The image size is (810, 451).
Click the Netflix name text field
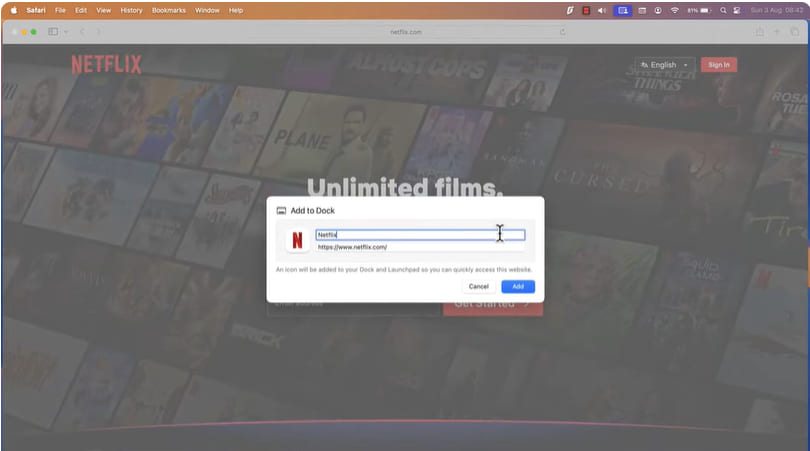[x=420, y=235]
